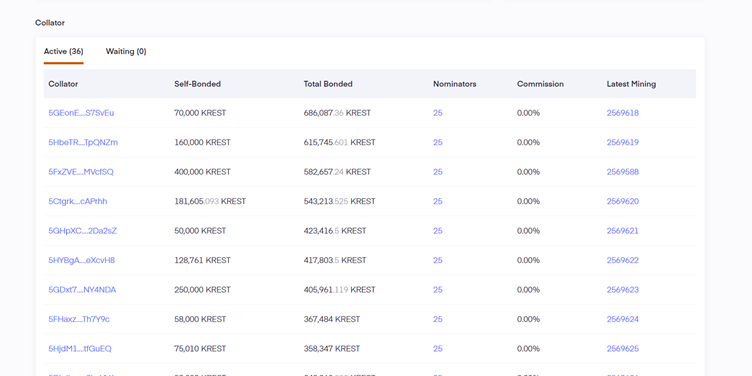This screenshot has width=752, height=376.
Task: Select total bonded 582,657.24 KREST
Action: (x=337, y=172)
